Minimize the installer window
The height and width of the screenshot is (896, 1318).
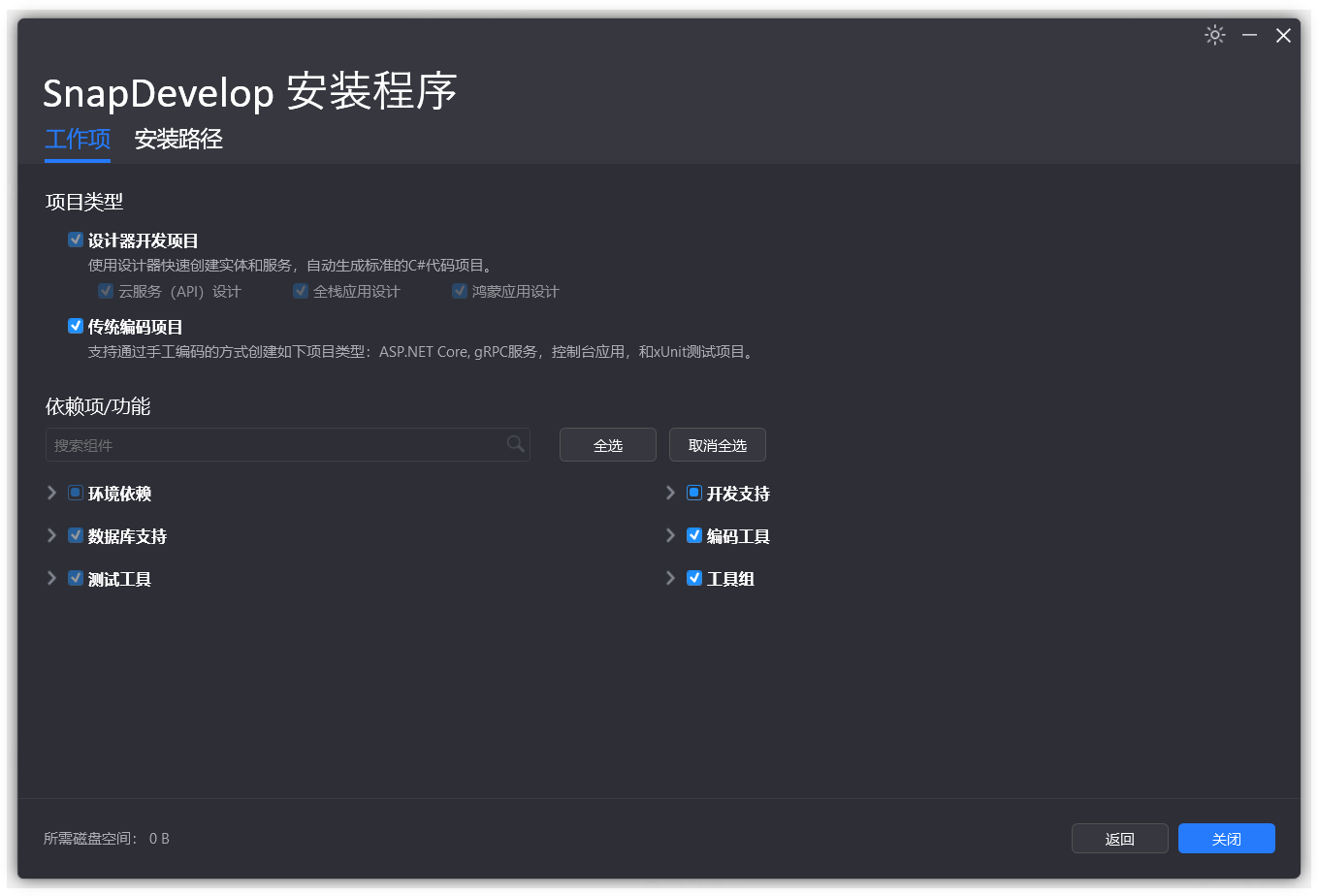(1249, 35)
